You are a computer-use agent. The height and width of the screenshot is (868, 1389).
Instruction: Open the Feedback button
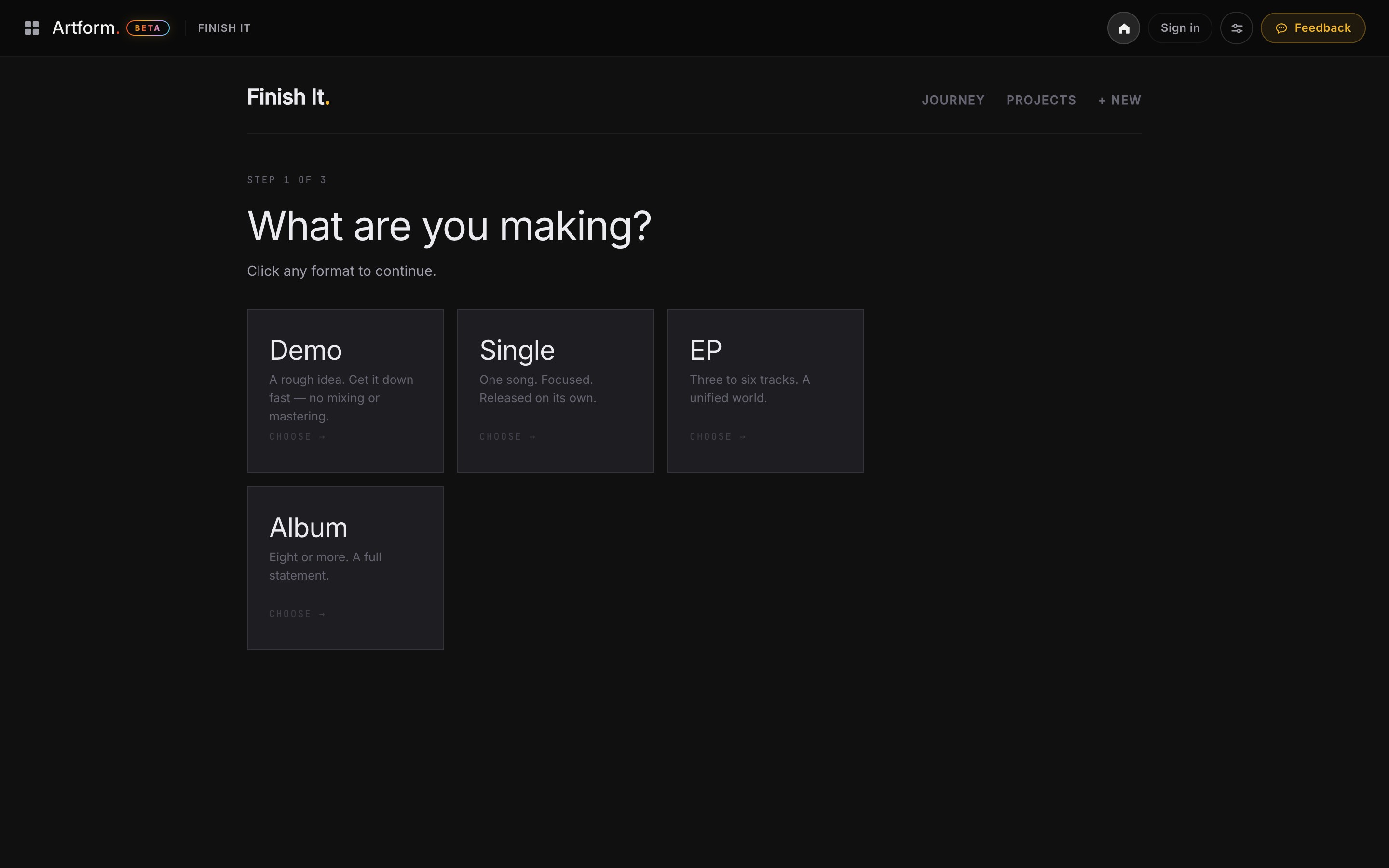[1313, 28]
